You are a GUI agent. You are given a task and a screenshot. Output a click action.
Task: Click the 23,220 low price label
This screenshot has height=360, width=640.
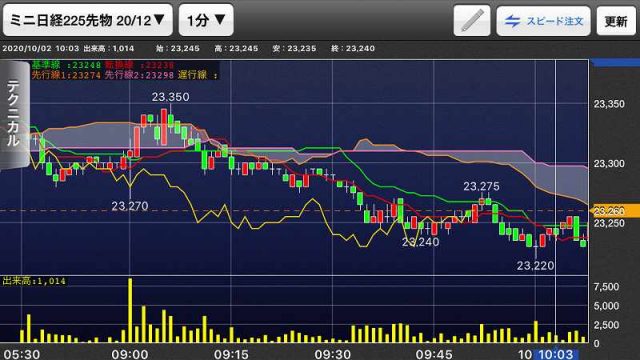pos(535,266)
